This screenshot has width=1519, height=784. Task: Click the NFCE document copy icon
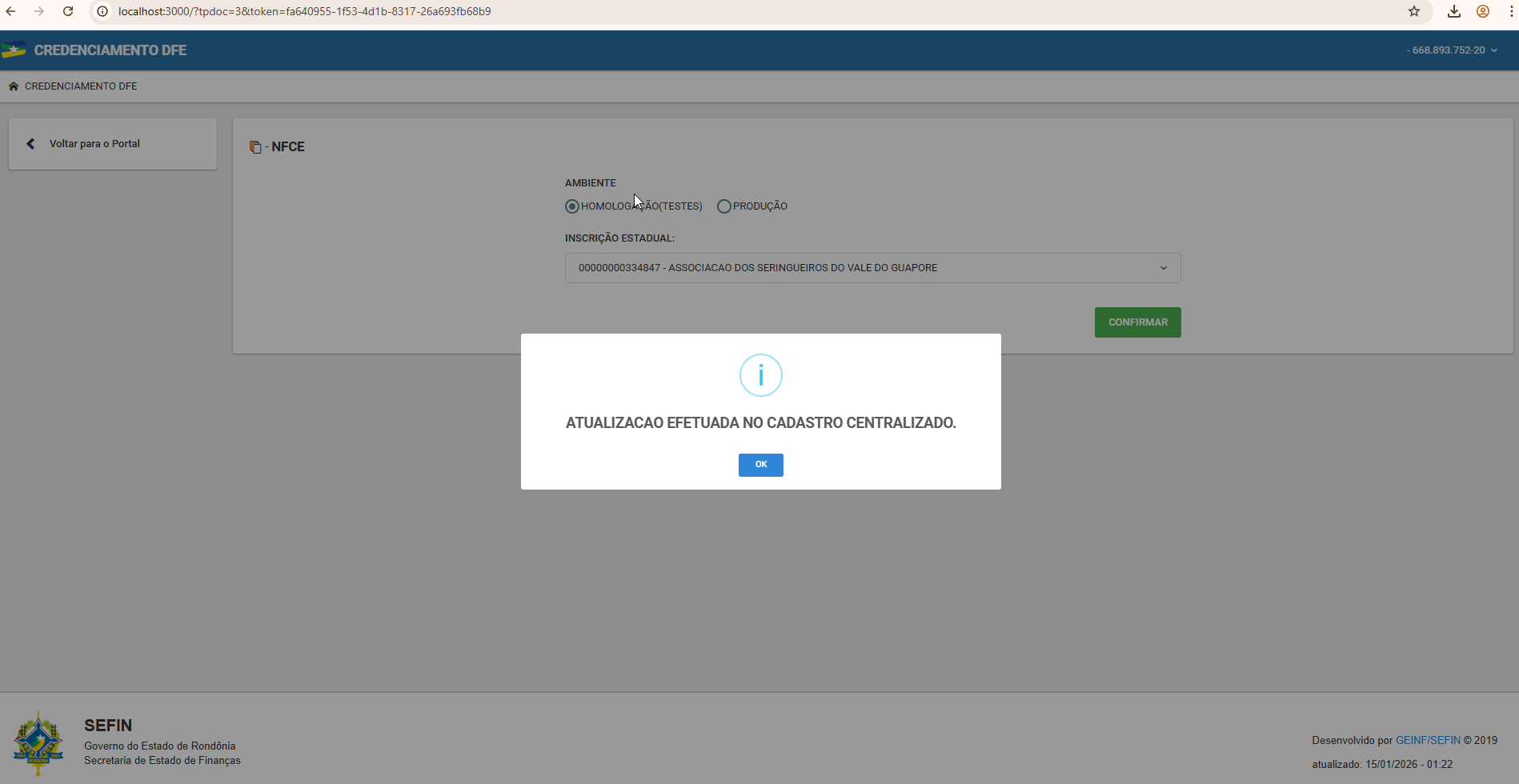[255, 147]
